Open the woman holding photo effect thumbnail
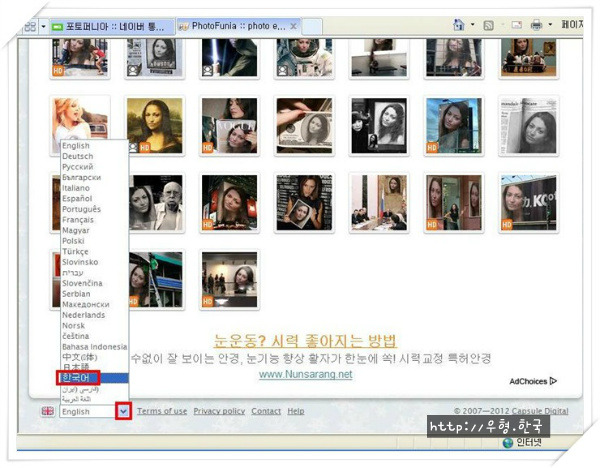 click(305, 203)
